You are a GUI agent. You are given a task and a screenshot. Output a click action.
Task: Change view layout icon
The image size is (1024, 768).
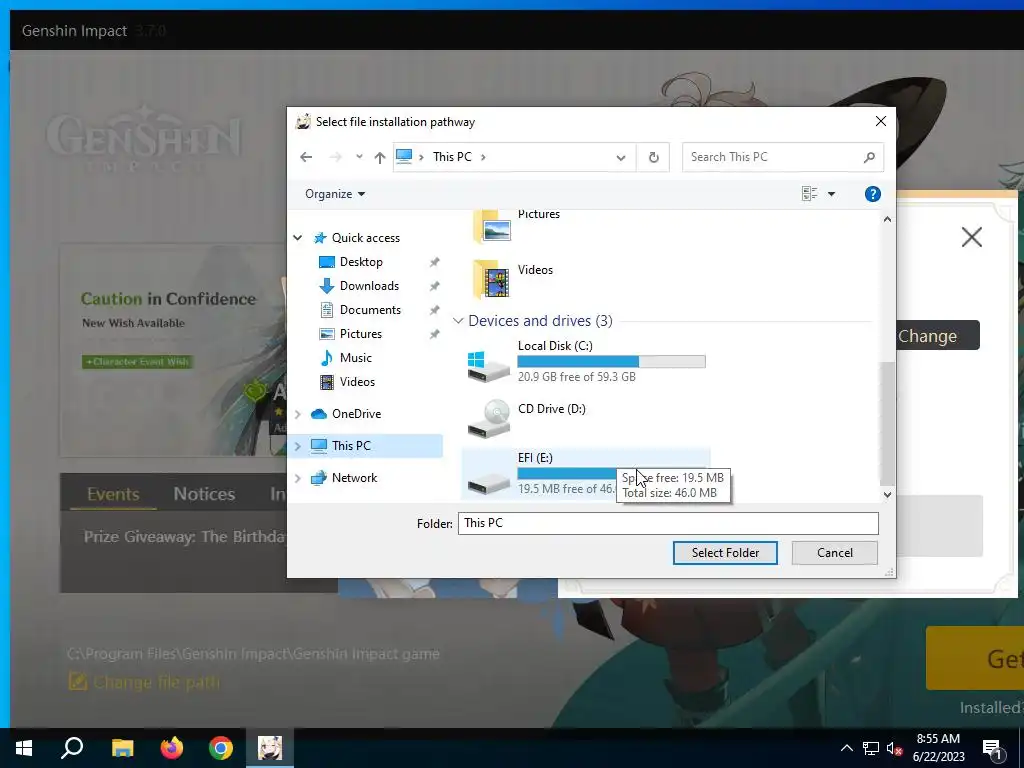[810, 194]
